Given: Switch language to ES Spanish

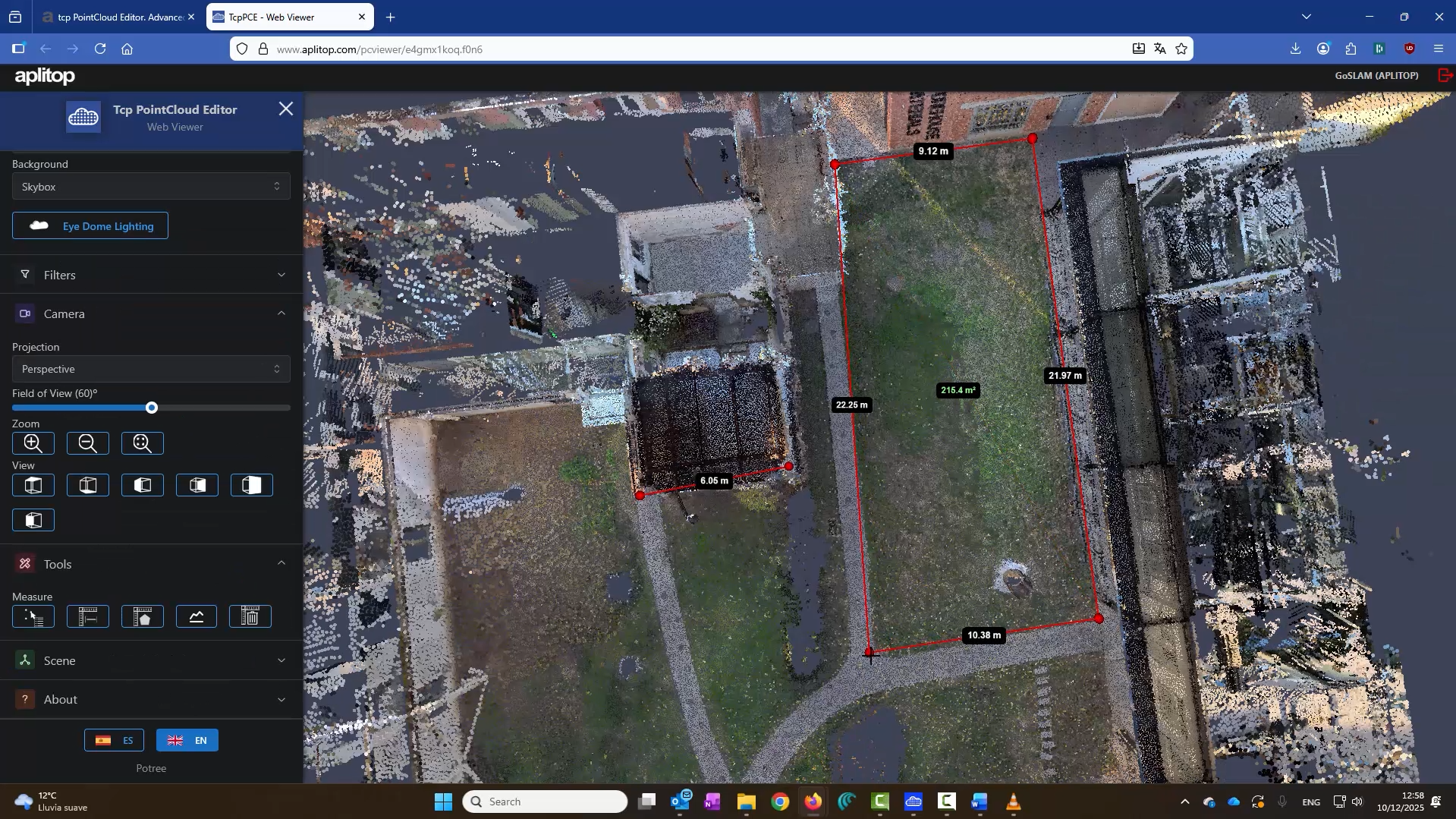Looking at the screenshot, I should (x=114, y=740).
